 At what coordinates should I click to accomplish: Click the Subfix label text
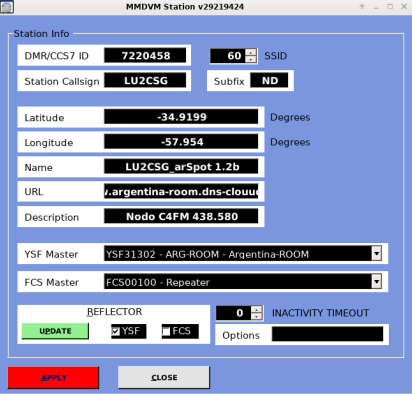229,81
